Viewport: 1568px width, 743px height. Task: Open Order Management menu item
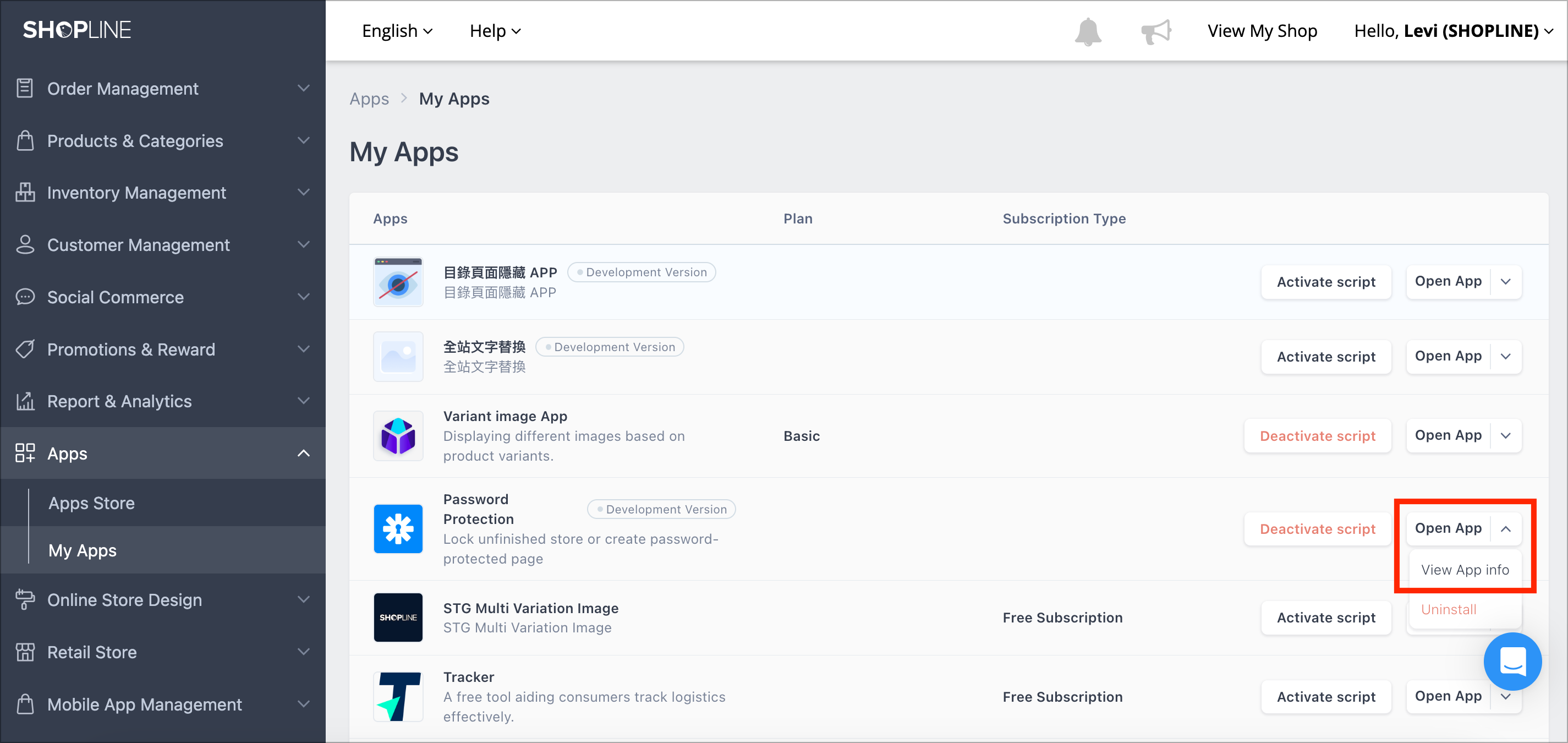tap(163, 88)
